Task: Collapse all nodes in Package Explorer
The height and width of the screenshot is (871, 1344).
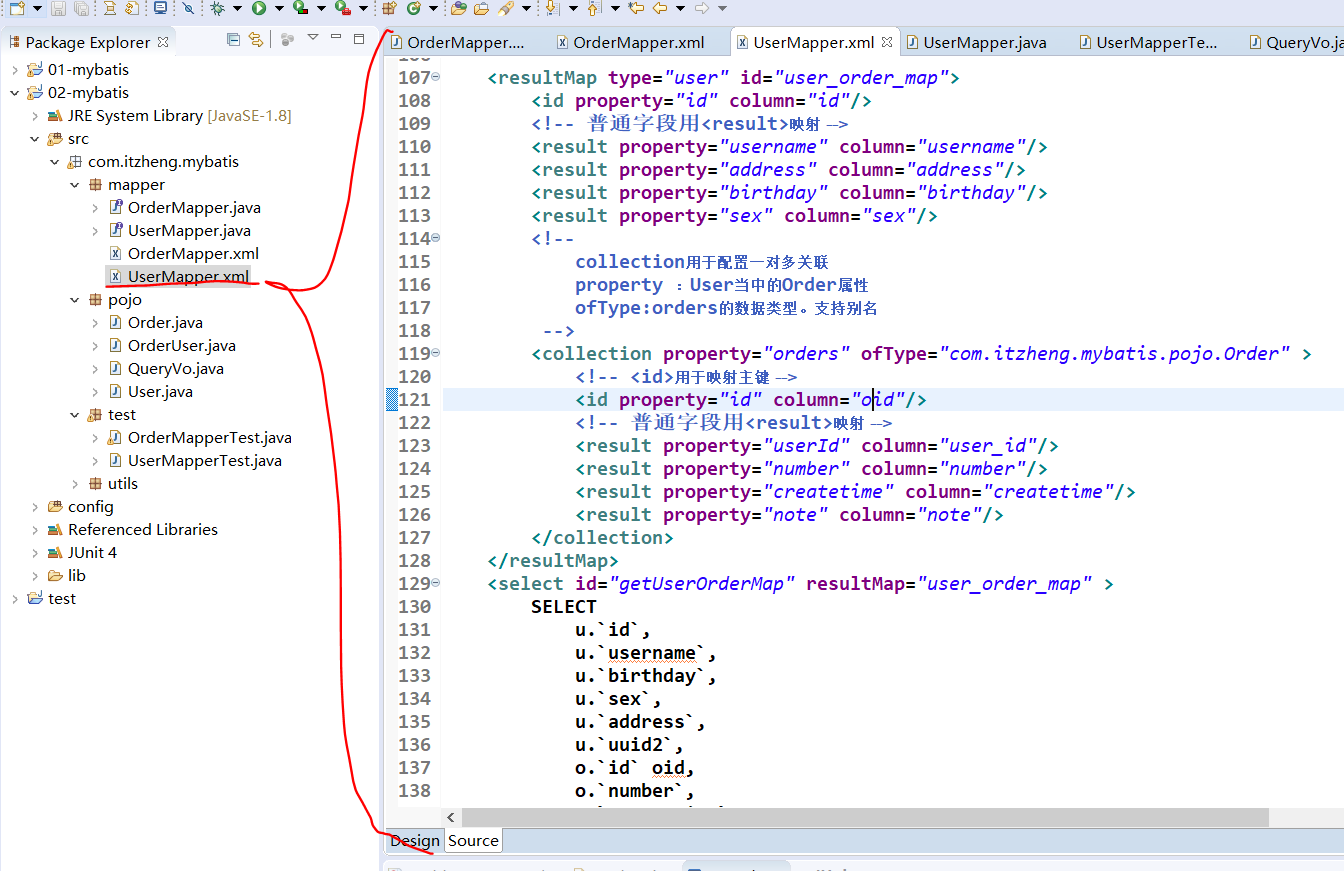Action: point(233,40)
